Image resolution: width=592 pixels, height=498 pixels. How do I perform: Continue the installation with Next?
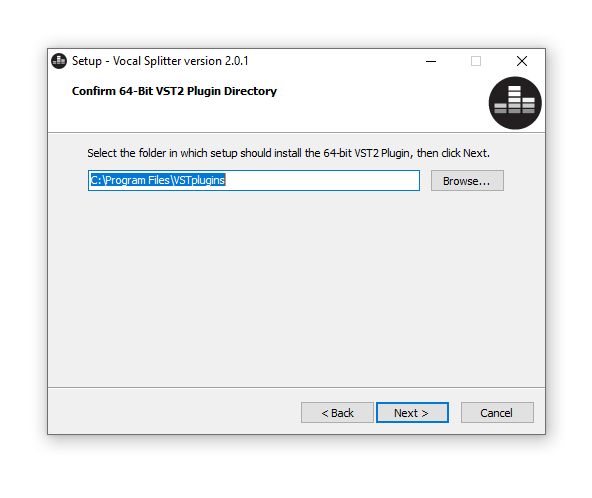click(x=412, y=412)
